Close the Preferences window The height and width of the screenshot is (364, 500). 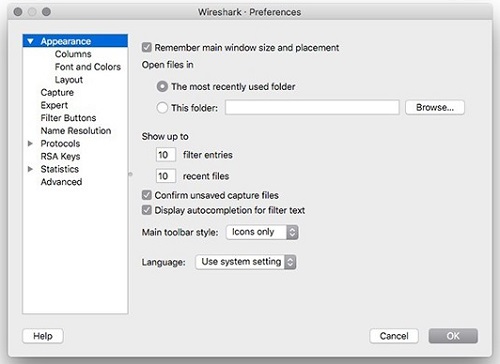click(18, 12)
